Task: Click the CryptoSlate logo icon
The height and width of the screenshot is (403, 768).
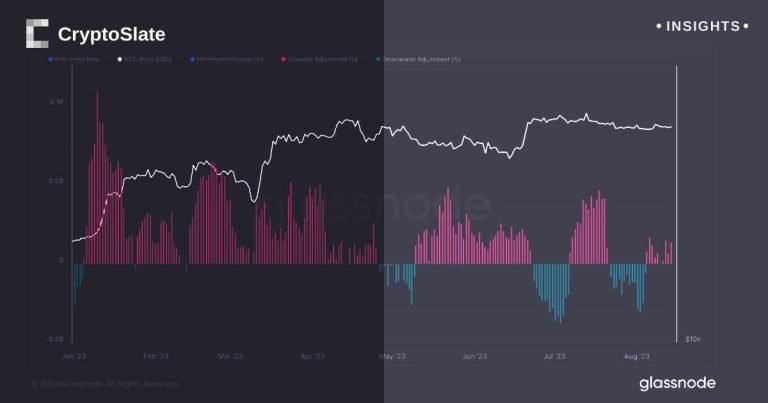Action: (x=36, y=34)
